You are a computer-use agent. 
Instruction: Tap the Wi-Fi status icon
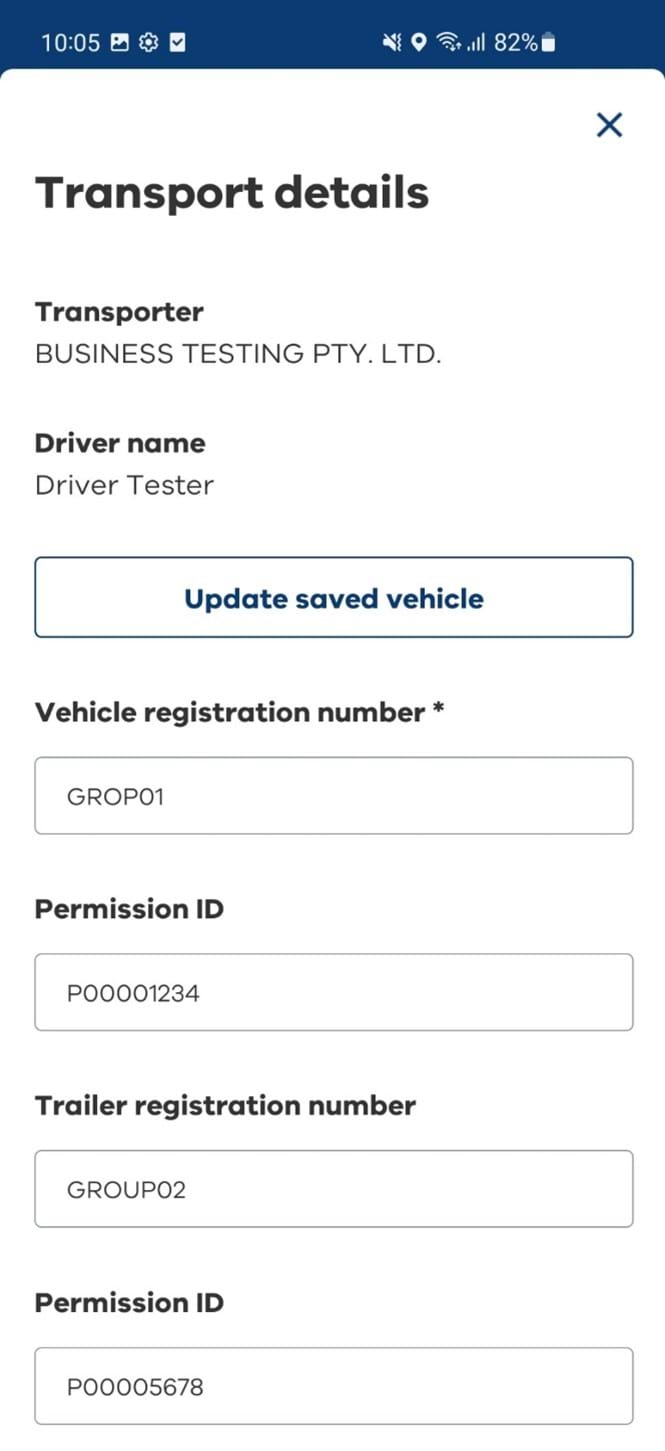coord(450,42)
